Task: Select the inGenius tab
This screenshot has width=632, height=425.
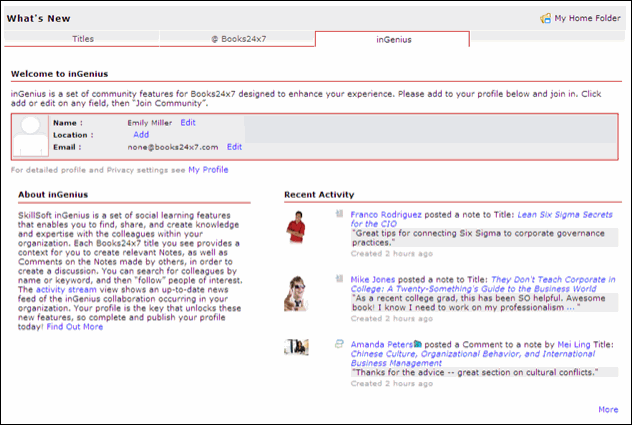Action: (x=393, y=40)
